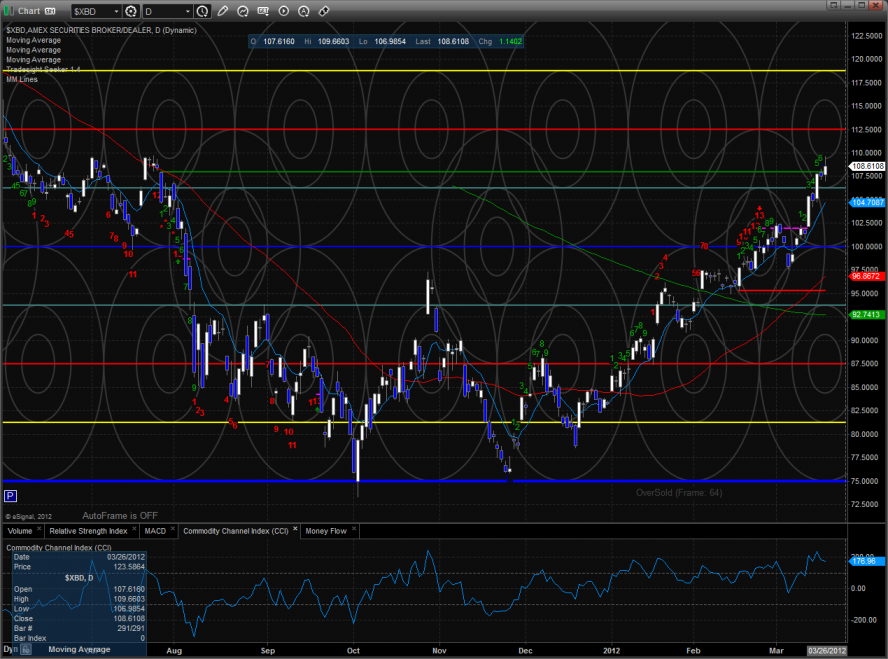Select the pencil drawing tool
This screenshot has width=888, height=659.
coord(222,11)
